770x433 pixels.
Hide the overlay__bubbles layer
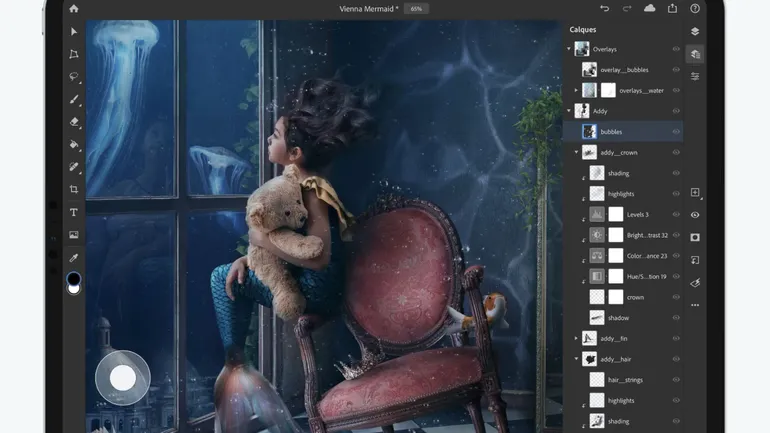[x=676, y=70]
